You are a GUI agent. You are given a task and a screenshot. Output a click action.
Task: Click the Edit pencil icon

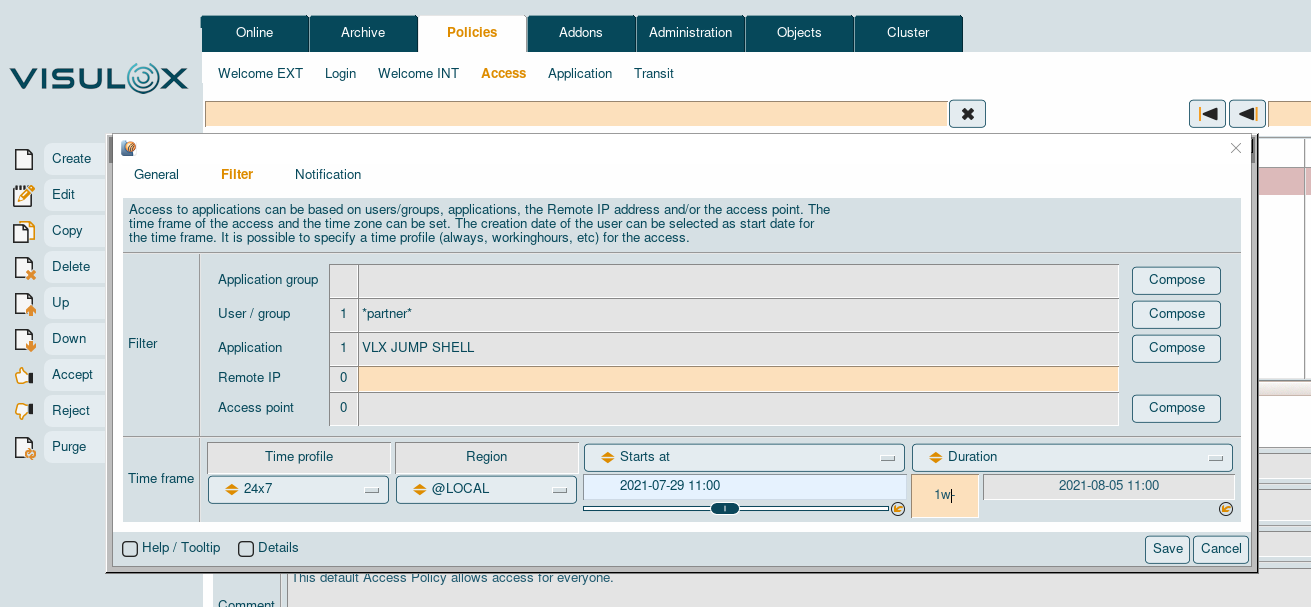24,195
